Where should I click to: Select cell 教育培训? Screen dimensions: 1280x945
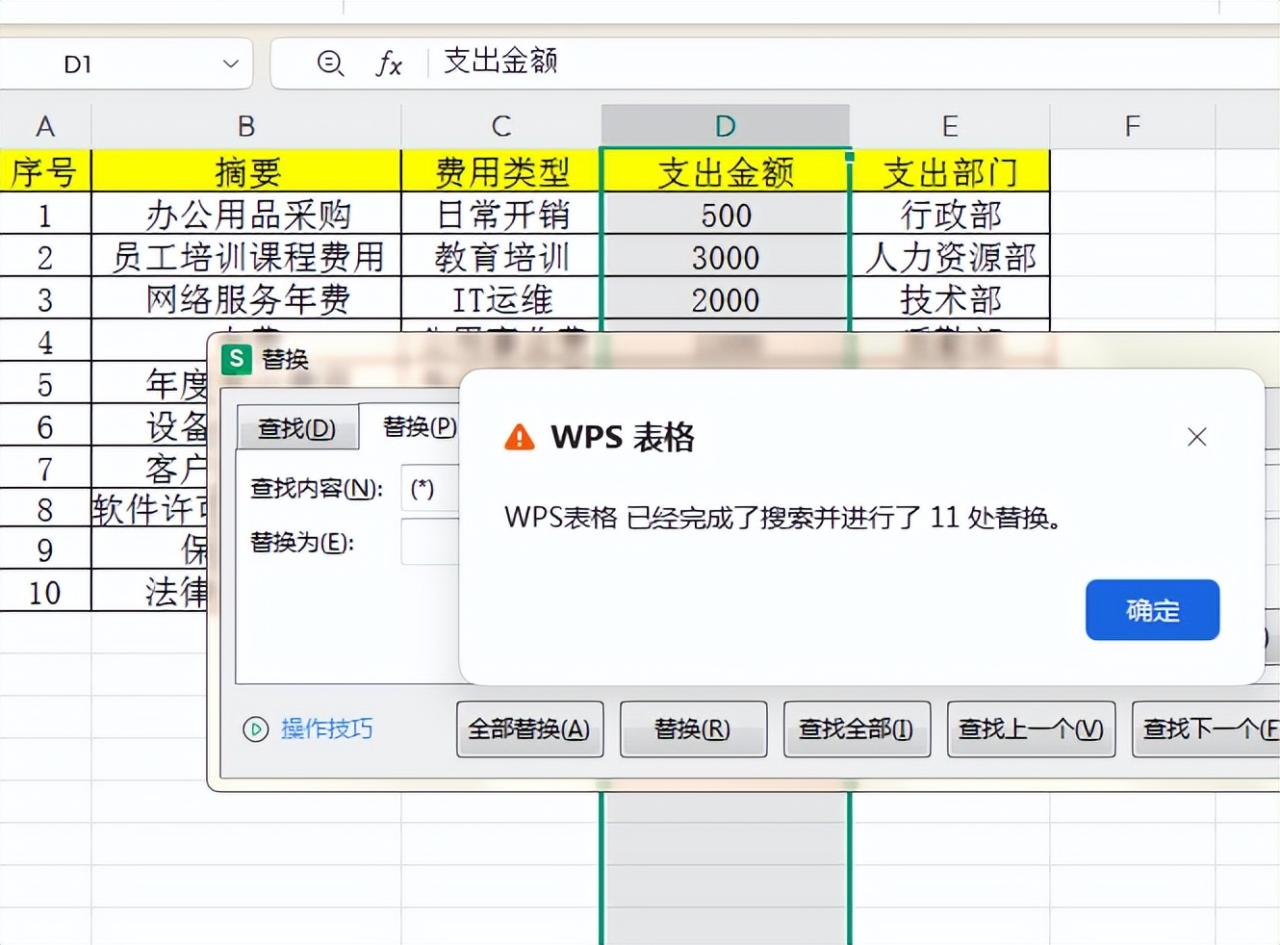[x=501, y=256]
